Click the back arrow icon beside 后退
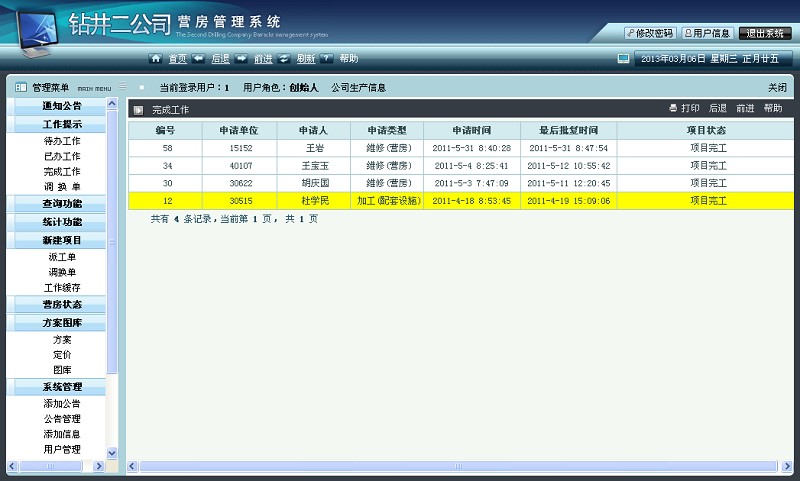 (x=198, y=59)
